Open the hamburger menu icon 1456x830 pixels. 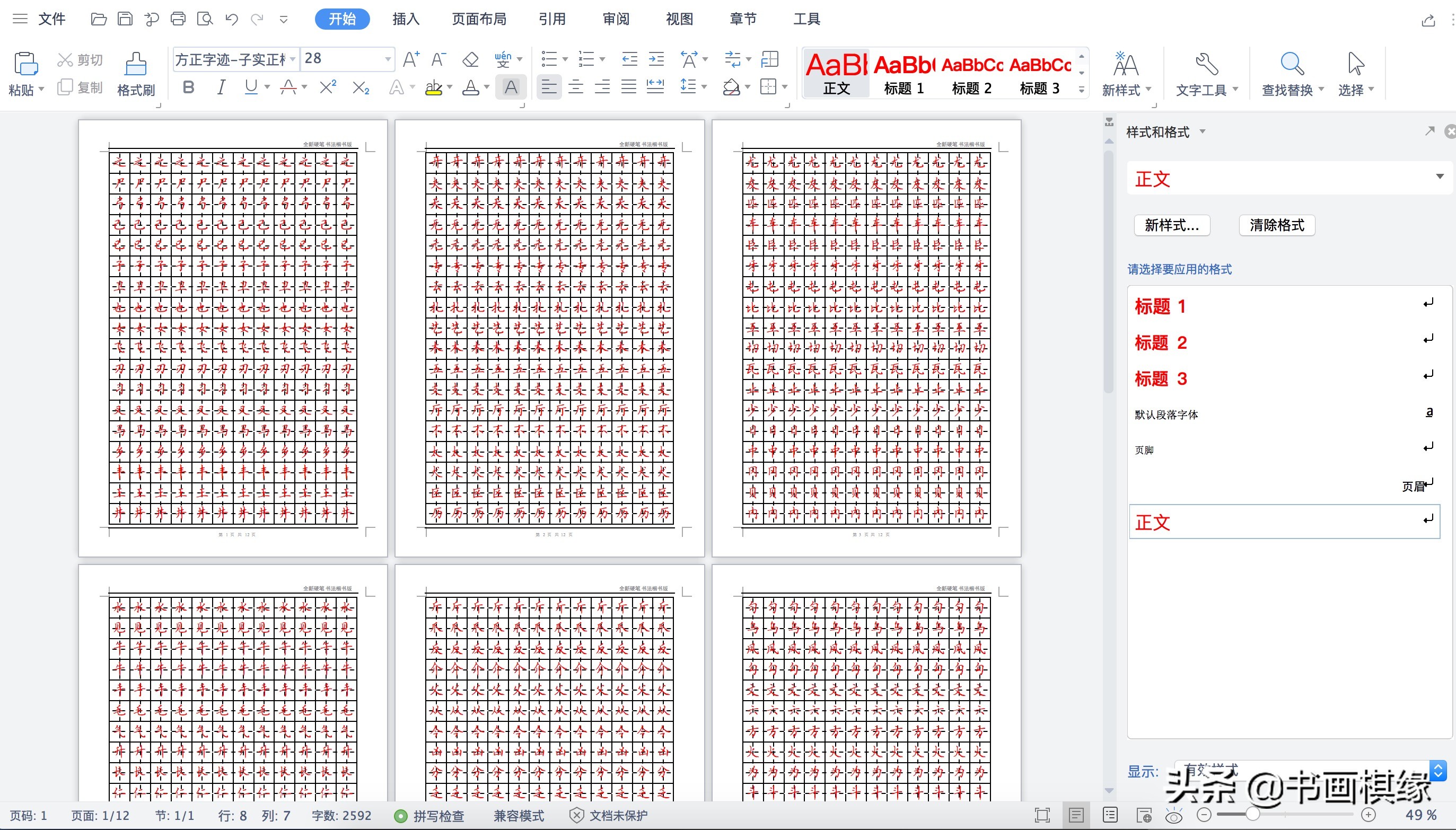[20, 19]
